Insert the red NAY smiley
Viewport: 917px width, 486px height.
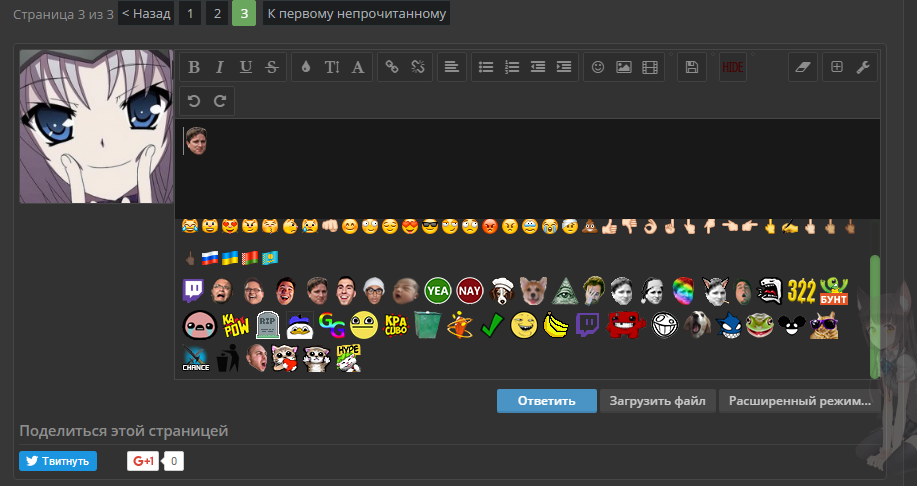click(x=470, y=291)
